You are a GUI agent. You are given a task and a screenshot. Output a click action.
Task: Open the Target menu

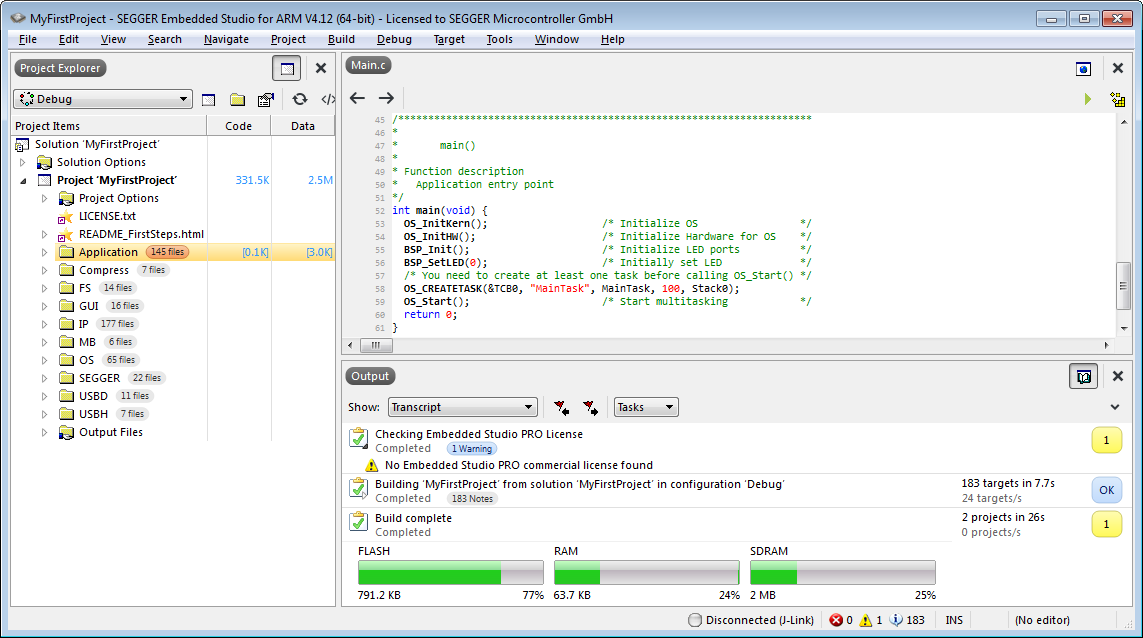tap(449, 39)
